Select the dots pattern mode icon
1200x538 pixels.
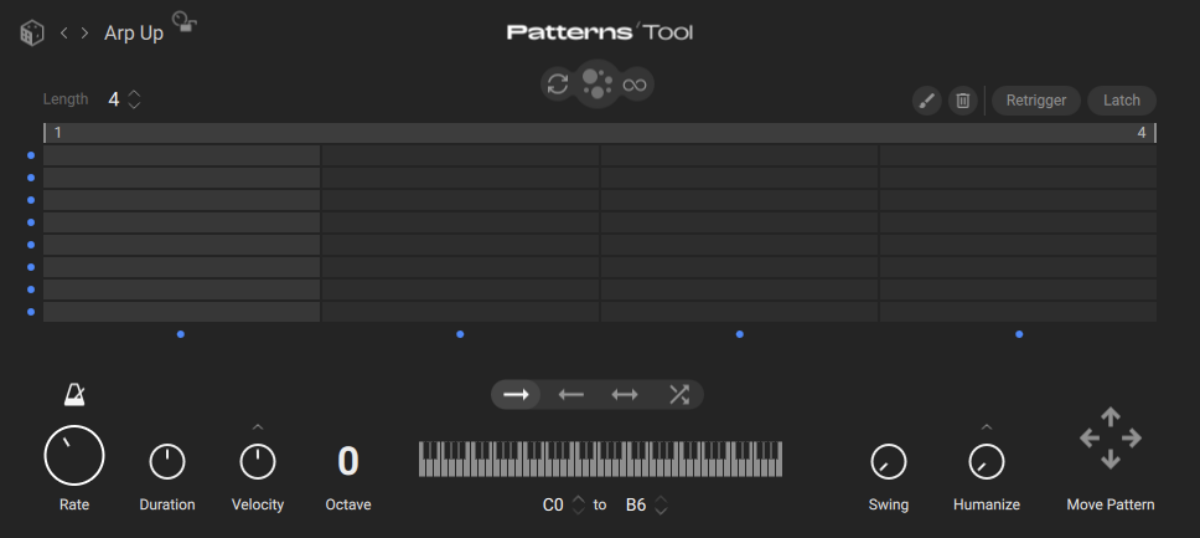click(x=597, y=84)
